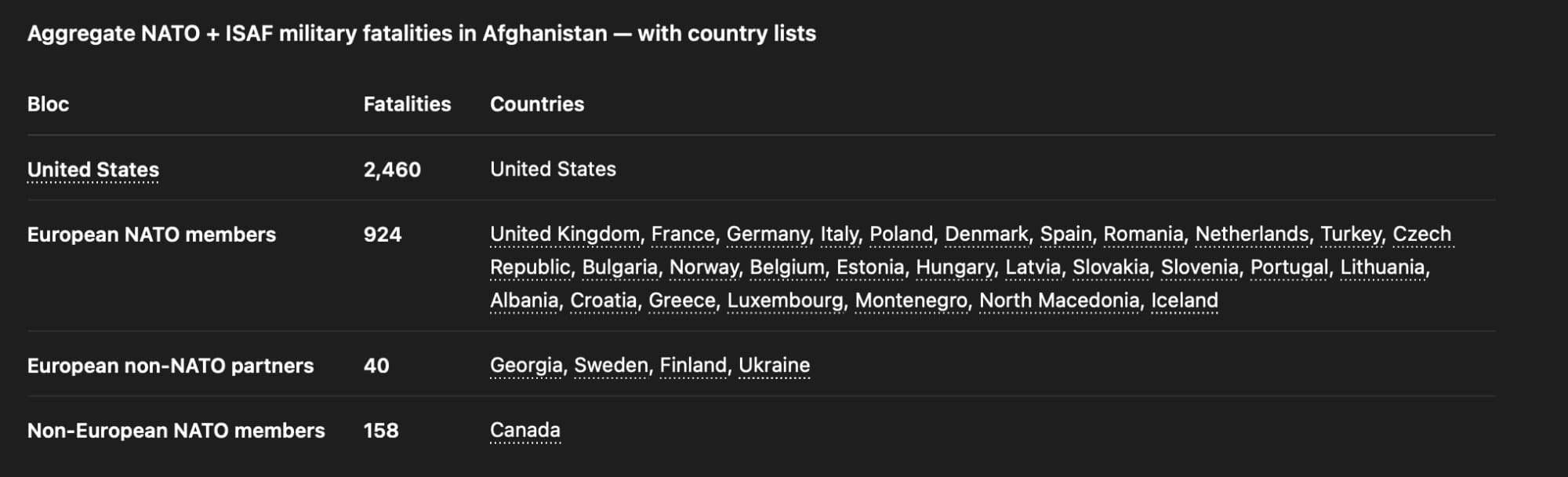Open the Ukraine link
1568x477 pixels.
click(x=774, y=365)
